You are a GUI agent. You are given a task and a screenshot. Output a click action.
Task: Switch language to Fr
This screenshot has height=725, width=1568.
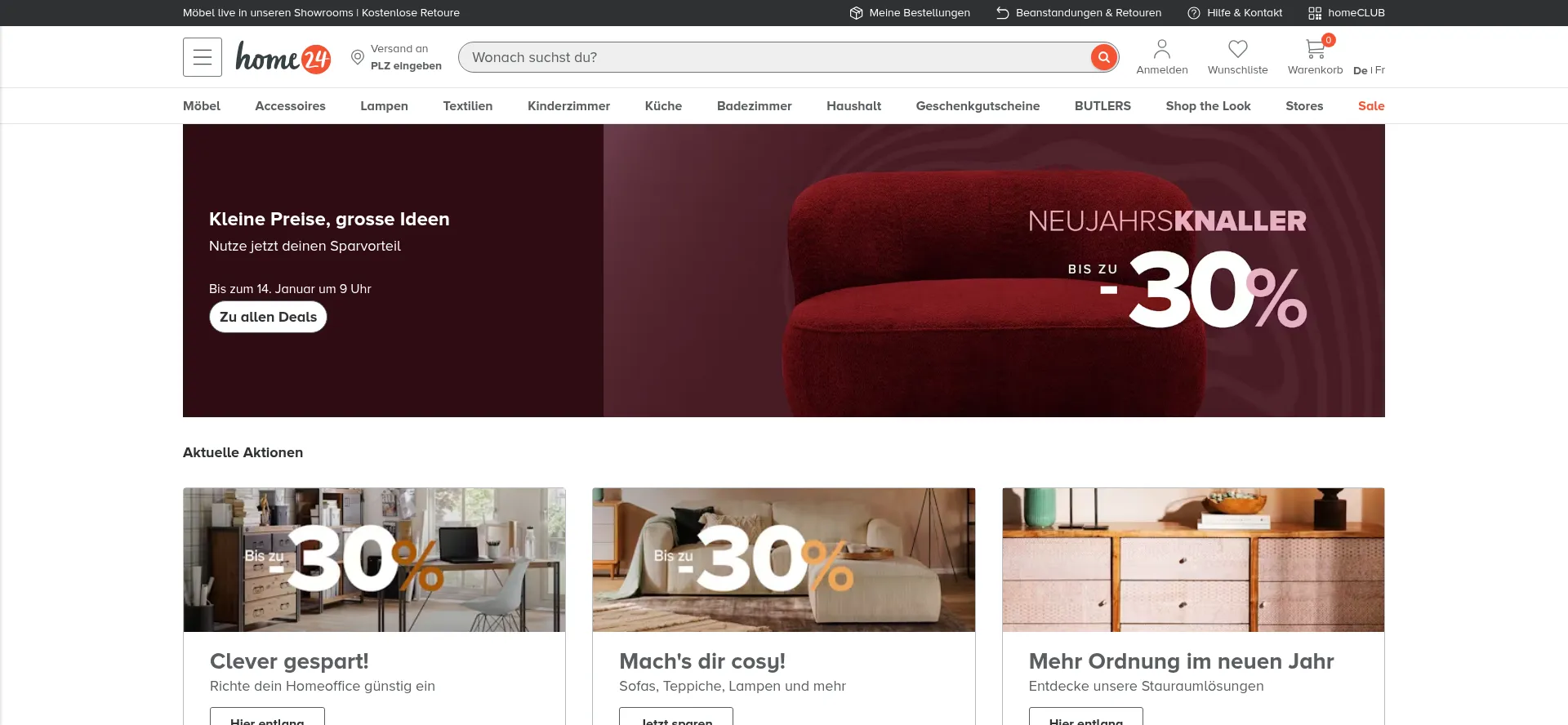pos(1380,70)
